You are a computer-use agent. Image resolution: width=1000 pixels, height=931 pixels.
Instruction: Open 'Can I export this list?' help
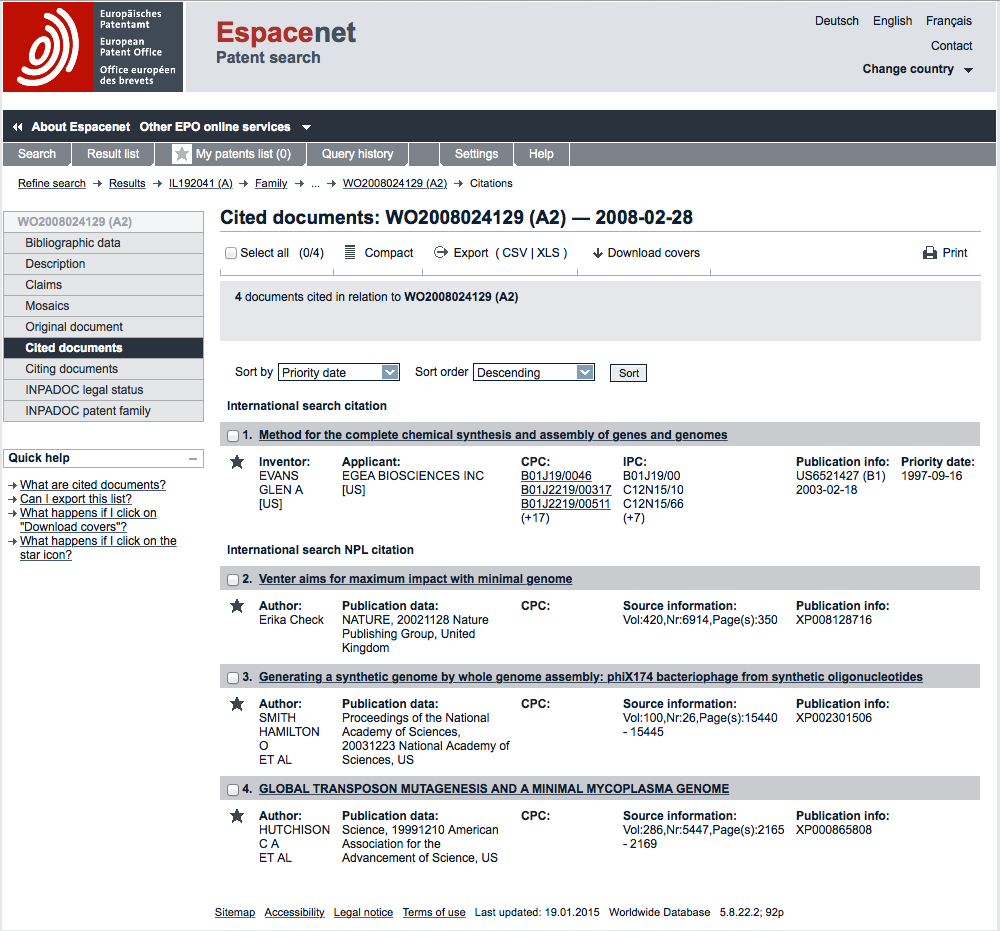76,499
